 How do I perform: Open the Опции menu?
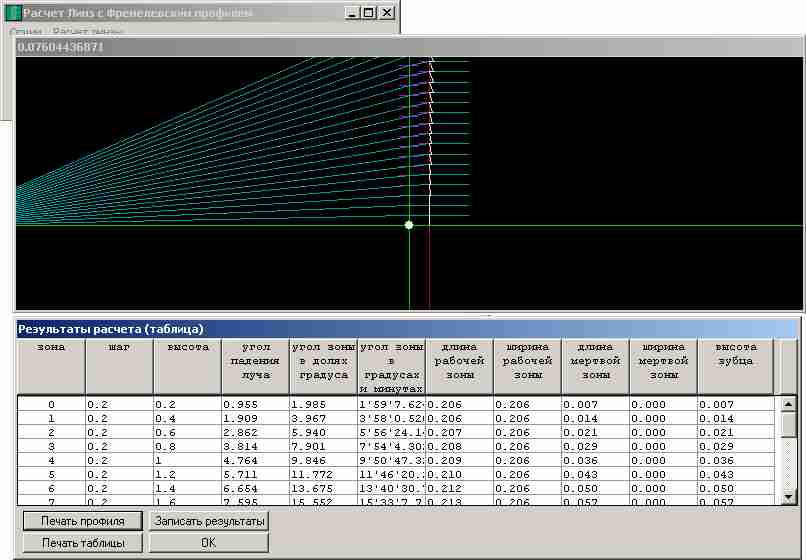(26, 32)
